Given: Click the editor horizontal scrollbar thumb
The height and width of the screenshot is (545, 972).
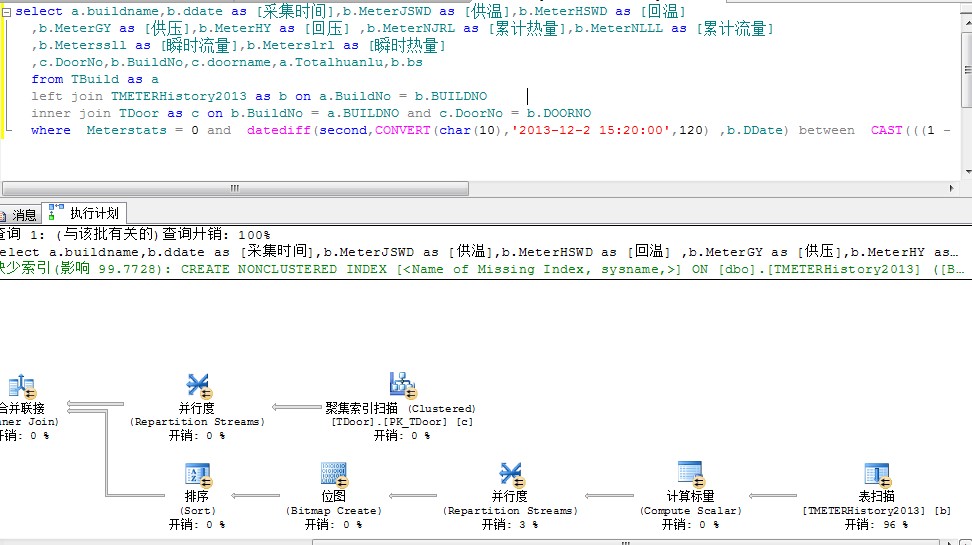Looking at the screenshot, I should (236, 188).
